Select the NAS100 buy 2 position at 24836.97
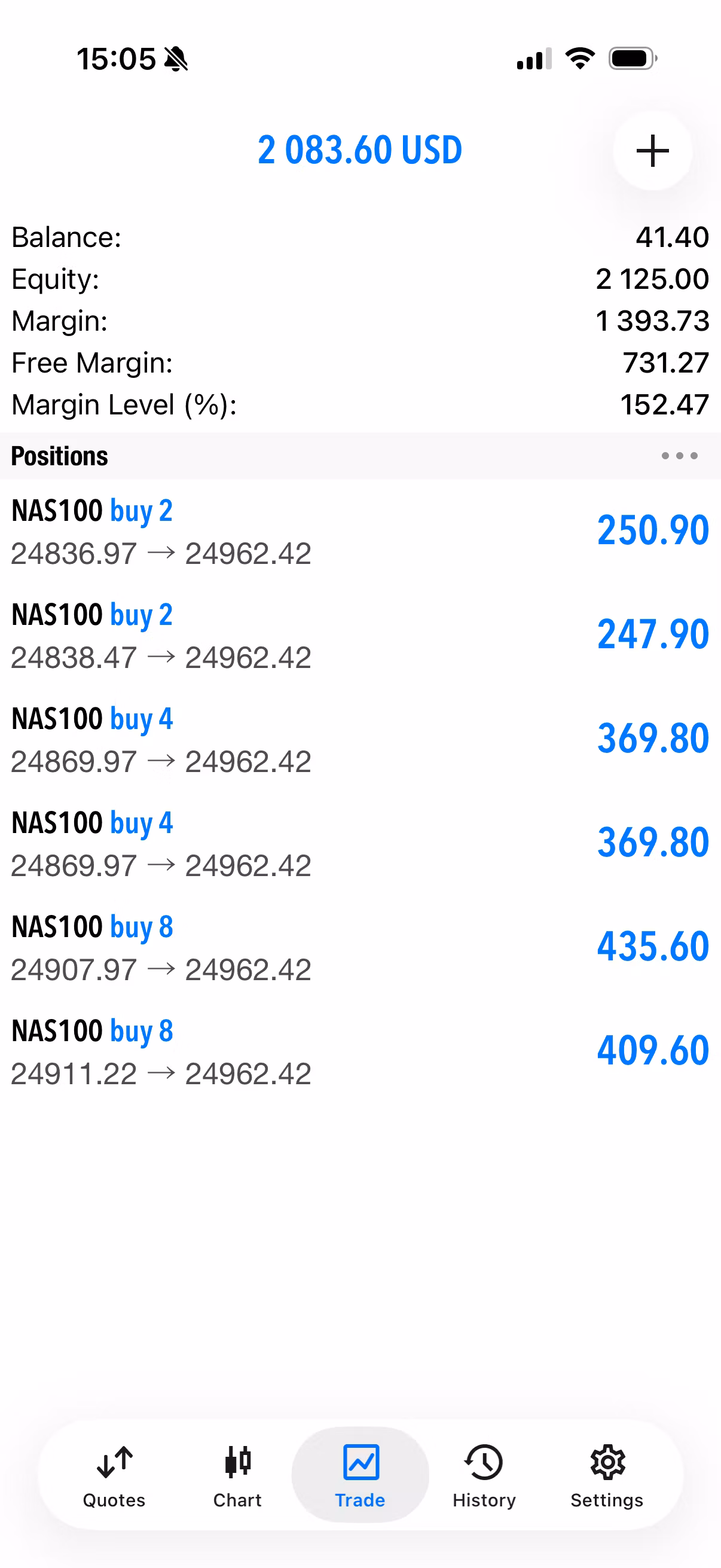This screenshot has width=721, height=1568. [x=360, y=532]
